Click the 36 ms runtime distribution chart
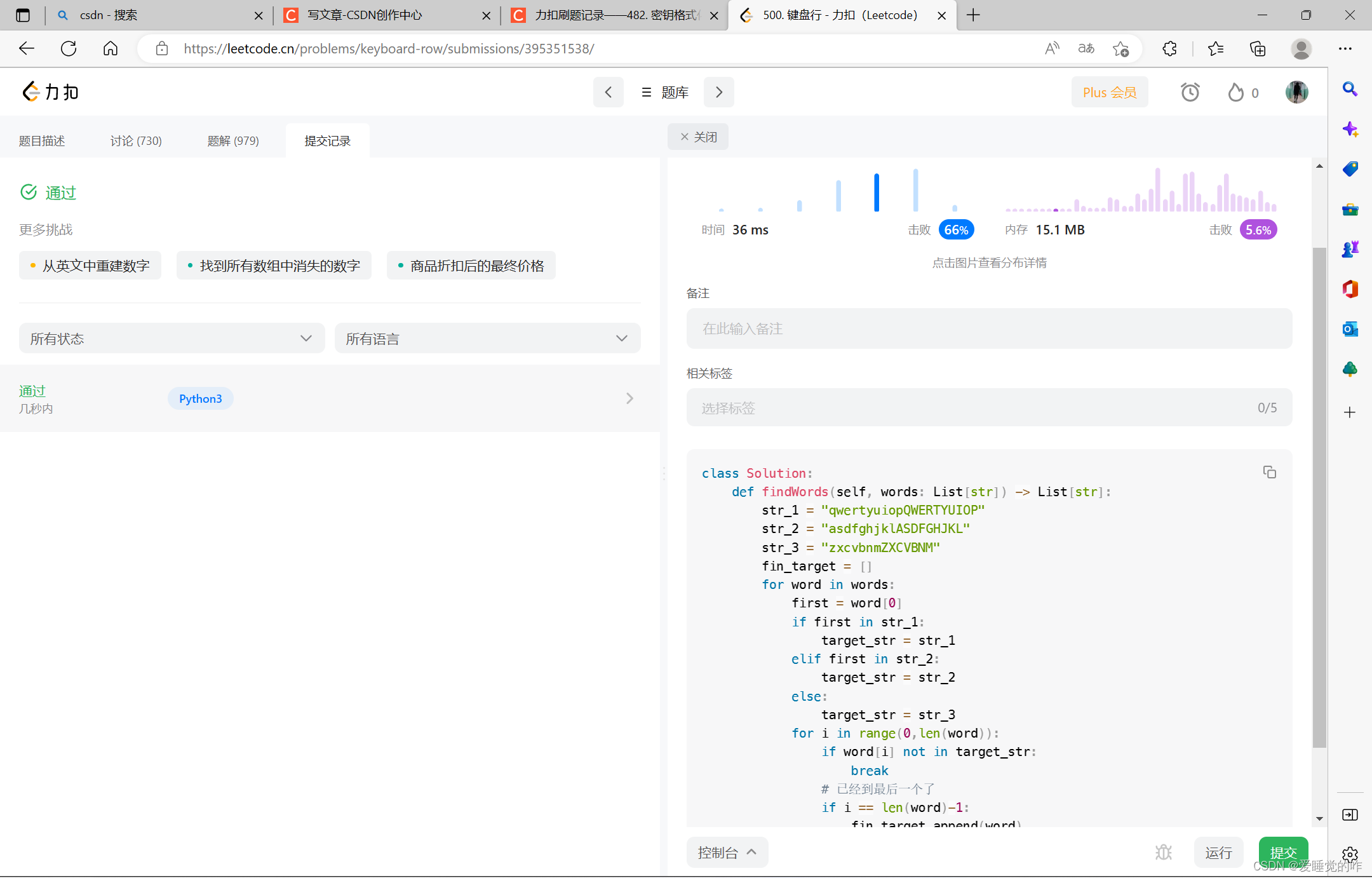This screenshot has height=878, width=1372. coord(838,191)
